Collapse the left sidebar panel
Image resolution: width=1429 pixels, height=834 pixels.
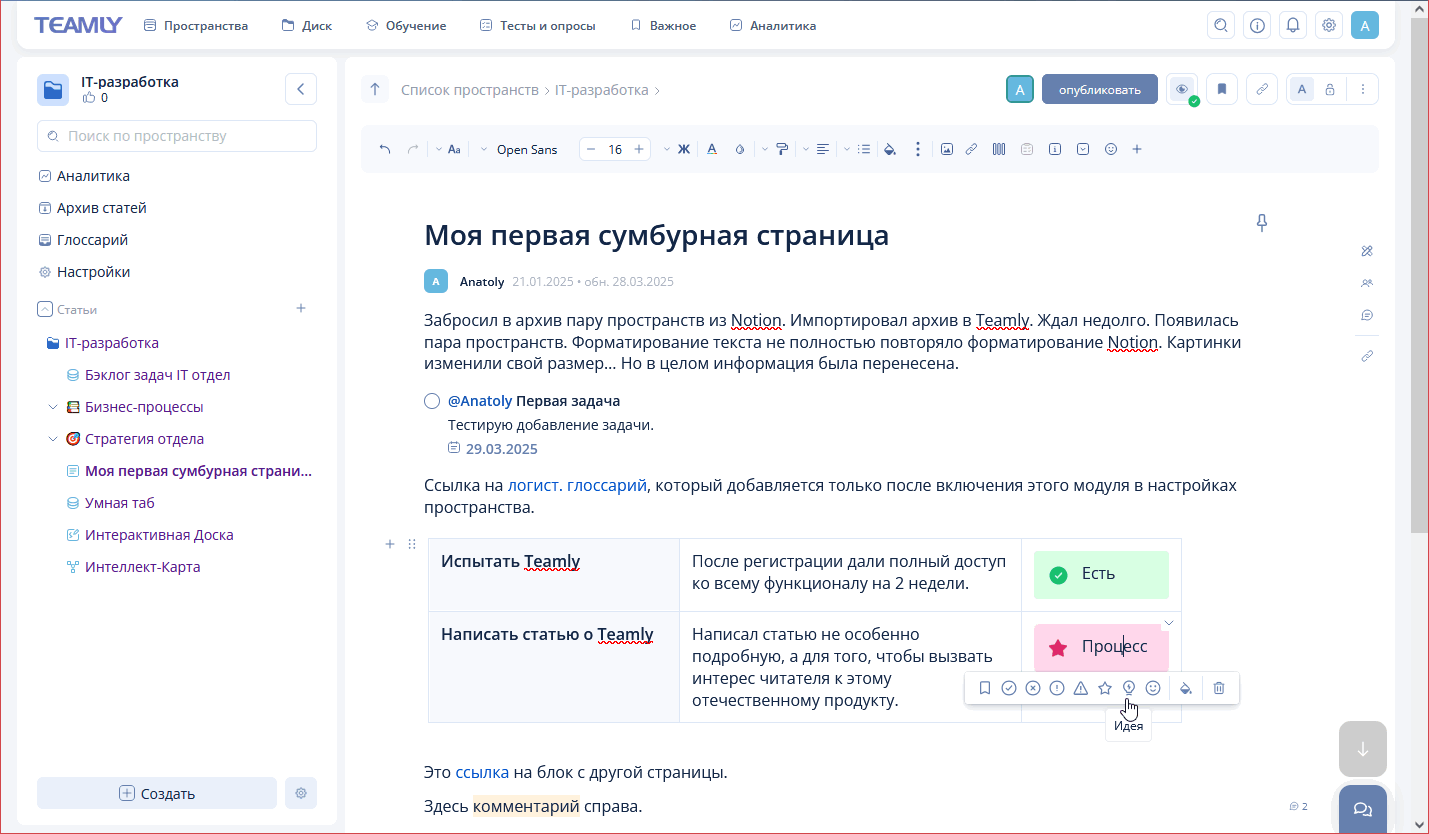[x=301, y=89]
